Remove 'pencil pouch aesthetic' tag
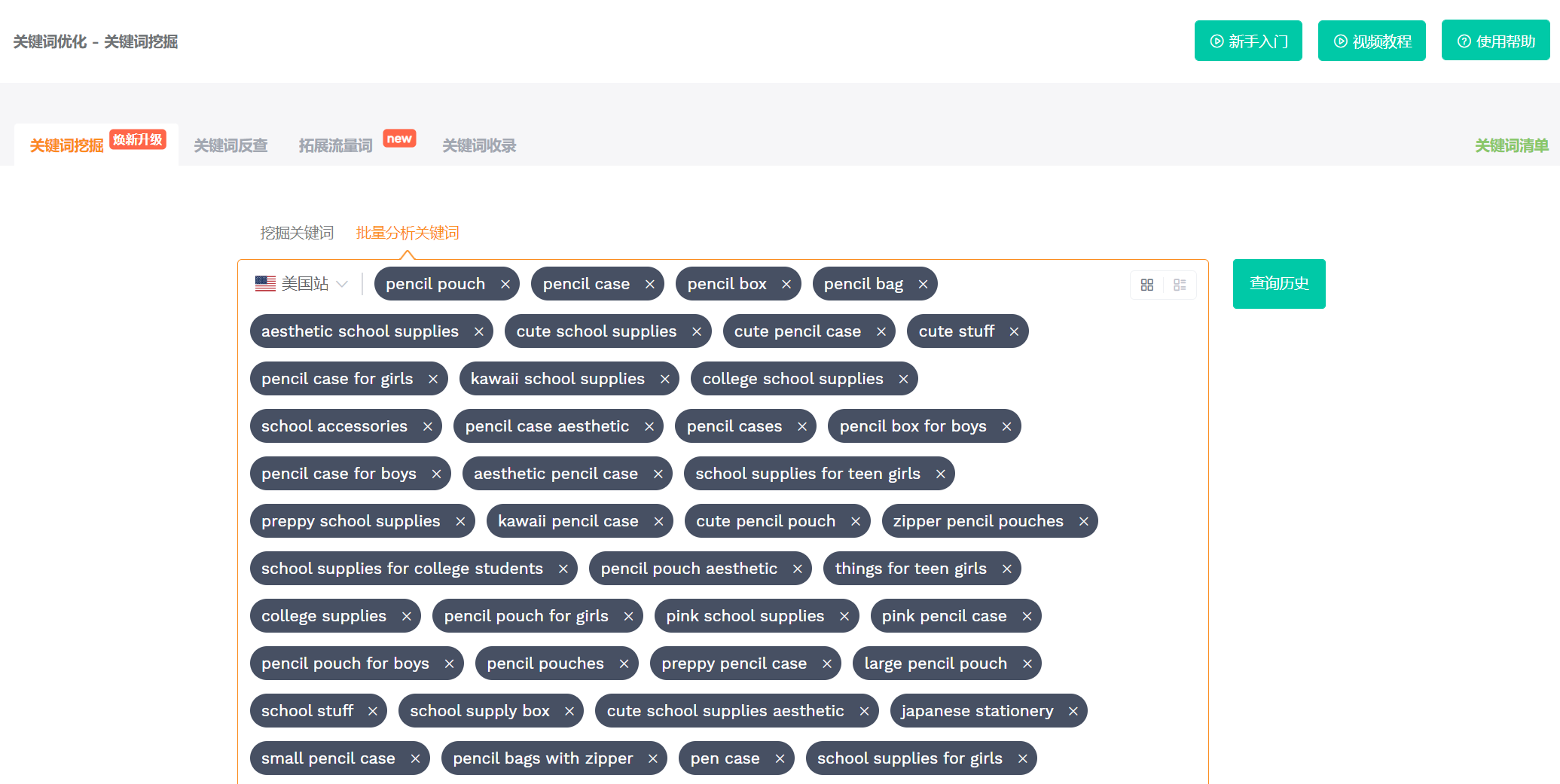The width and height of the screenshot is (1560, 784). tap(798, 569)
